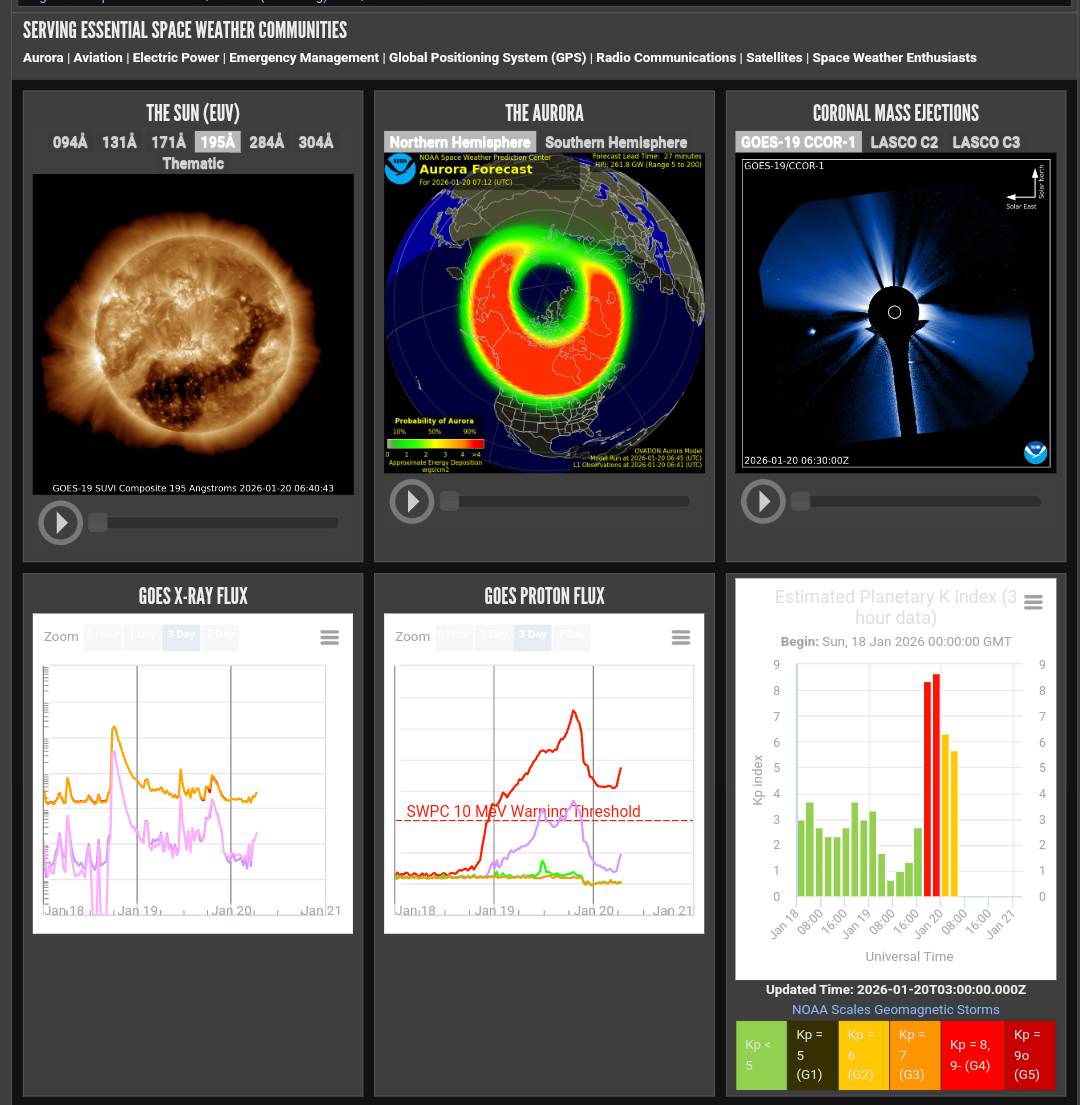Set X-Ray Flux zoom to 6 Hour
1080x1105 pixels.
[x=104, y=636]
